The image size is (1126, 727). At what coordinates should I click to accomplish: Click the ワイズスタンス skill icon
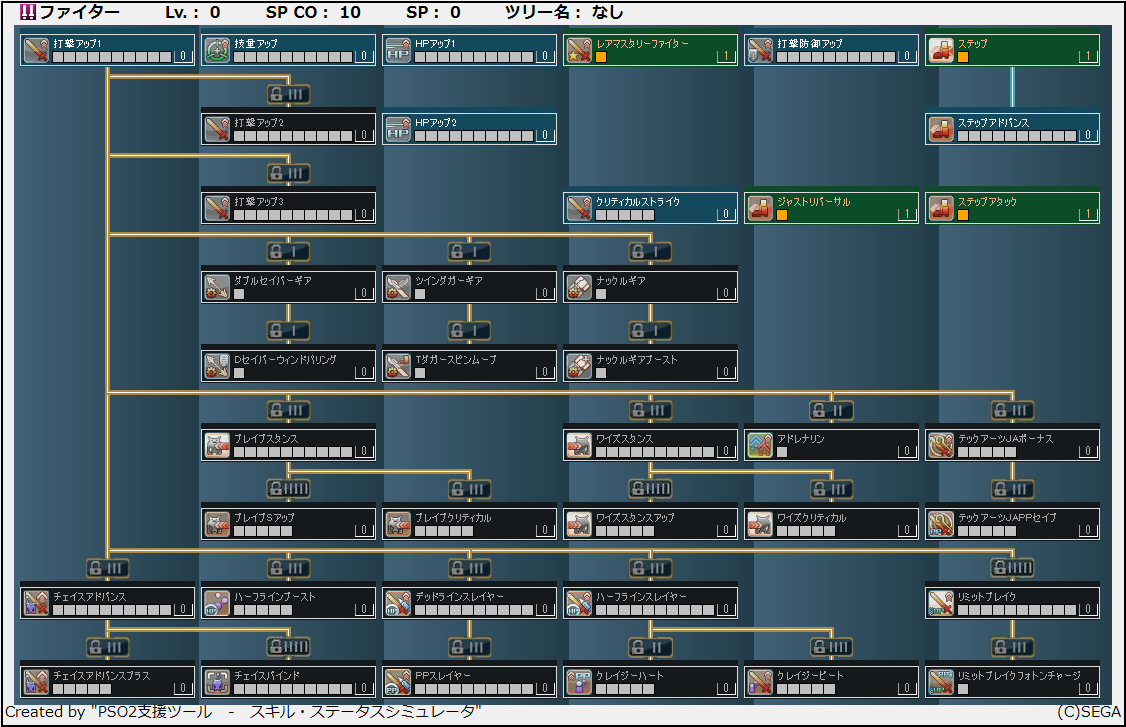(579, 445)
